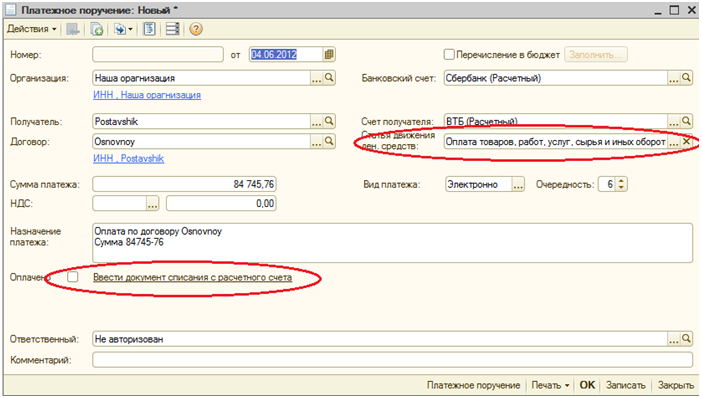The image size is (702, 398).
Task: Click the OK button
Action: pos(587,385)
